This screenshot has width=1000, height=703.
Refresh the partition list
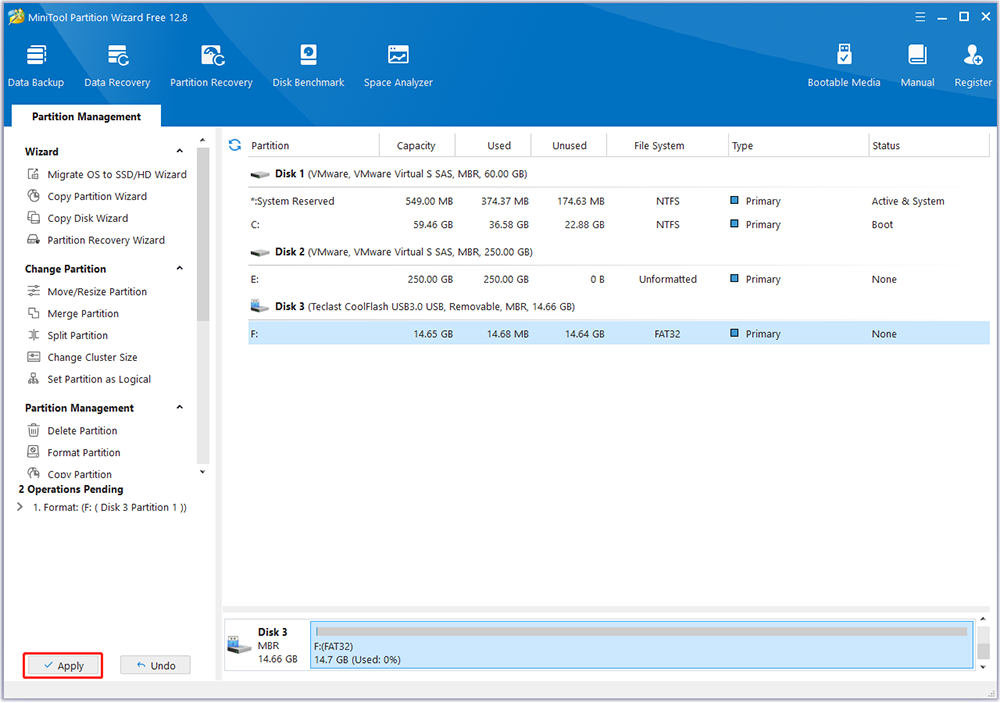click(235, 145)
